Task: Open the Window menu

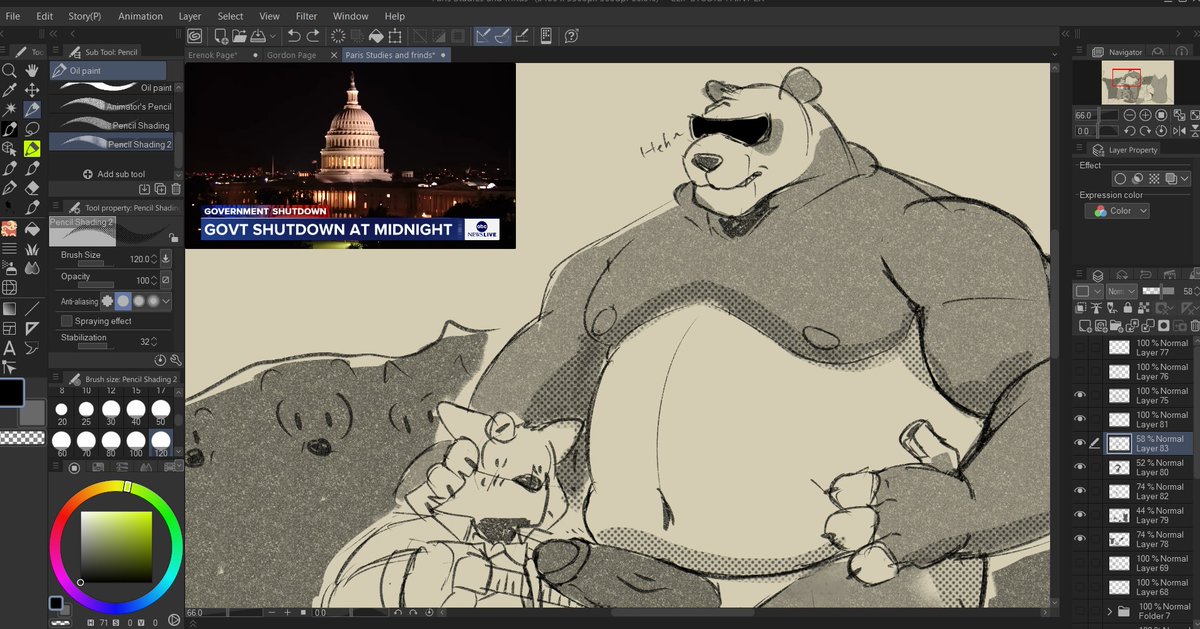Action: [350, 16]
